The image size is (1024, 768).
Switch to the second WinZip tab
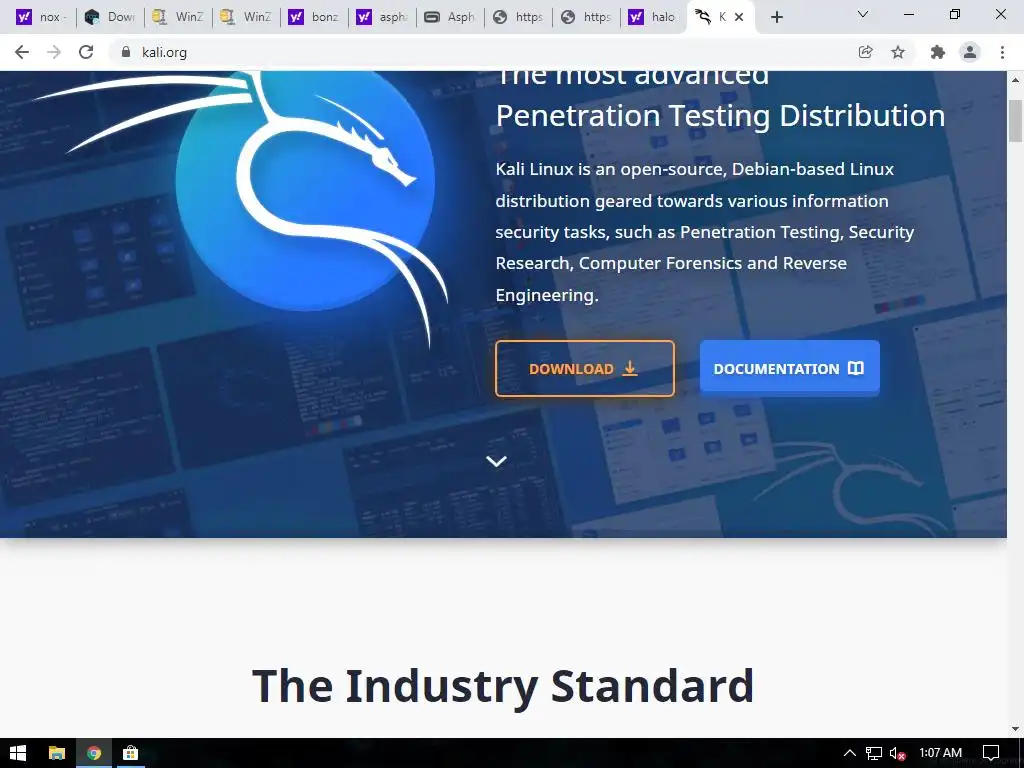click(x=246, y=17)
